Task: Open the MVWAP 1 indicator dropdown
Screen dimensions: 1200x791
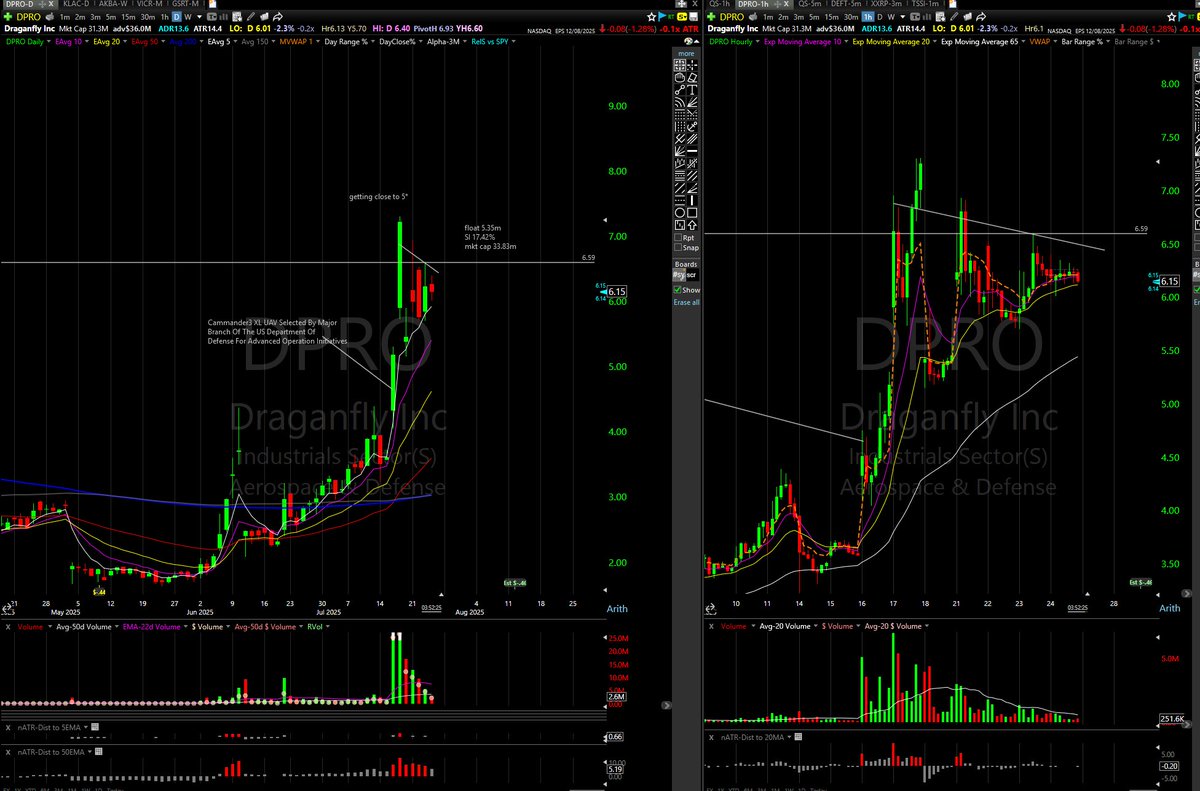Action: pyautogui.click(x=318, y=41)
